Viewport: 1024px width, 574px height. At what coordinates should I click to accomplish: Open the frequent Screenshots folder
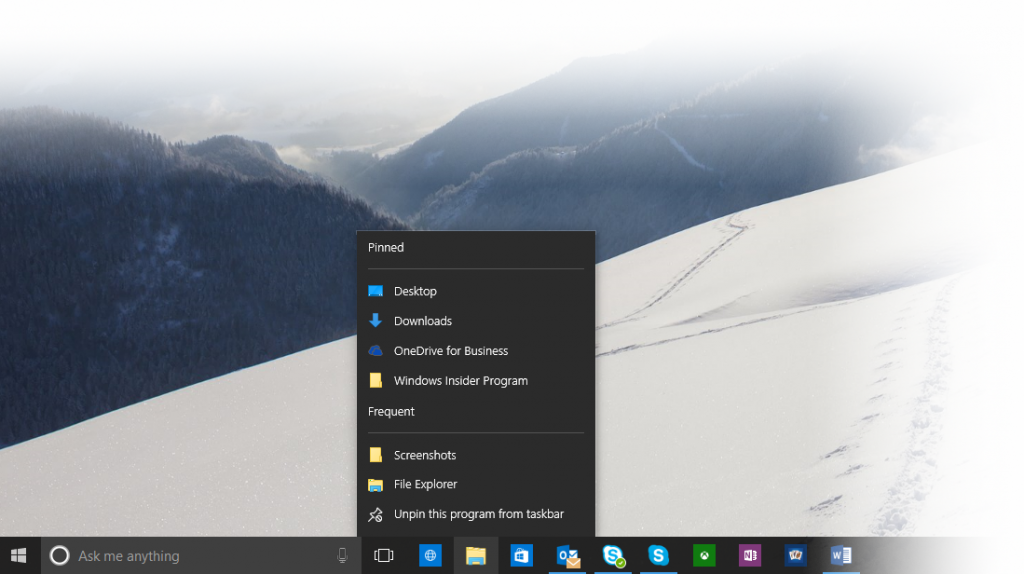(424, 455)
